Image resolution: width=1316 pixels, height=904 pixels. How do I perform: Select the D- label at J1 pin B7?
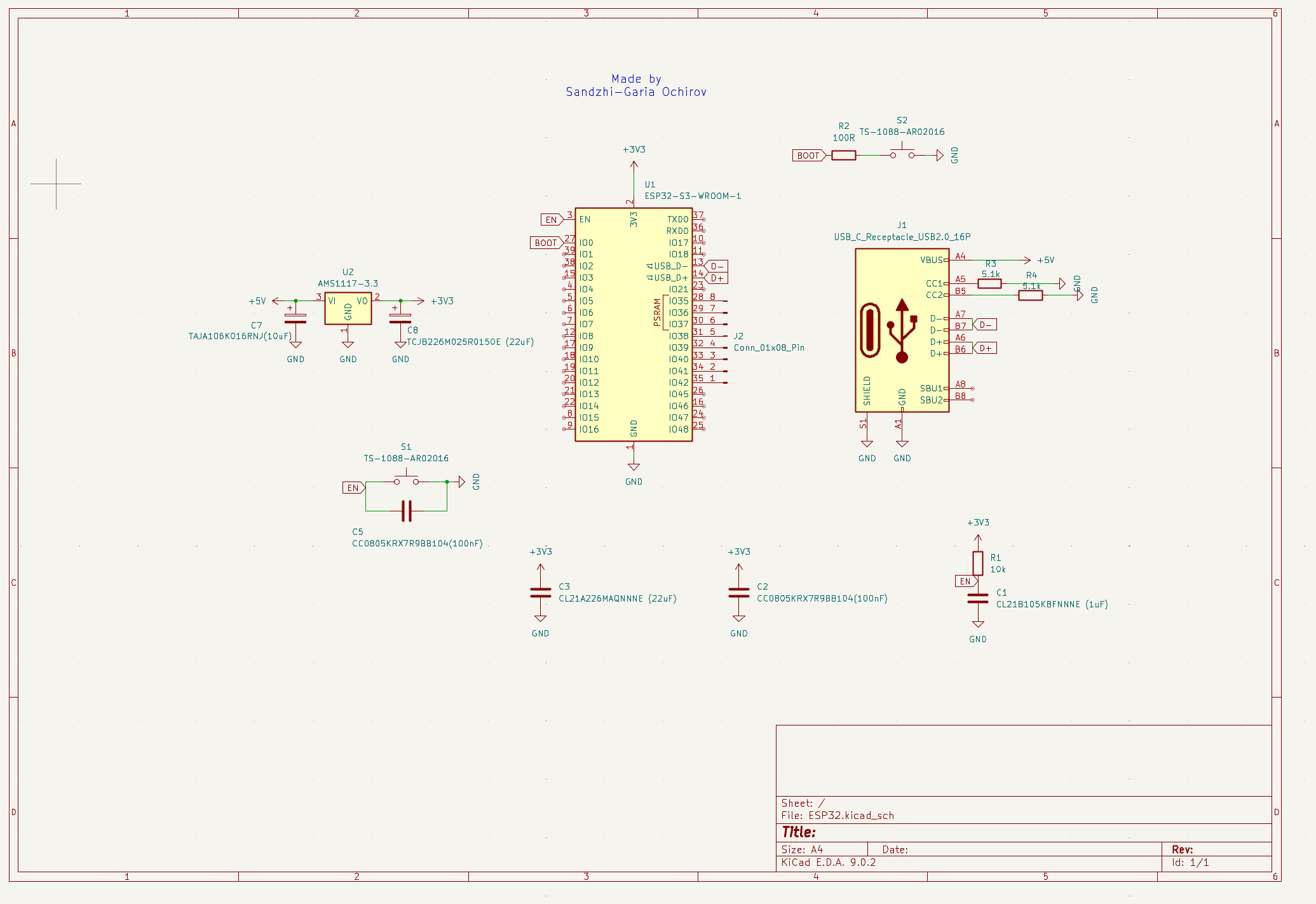[985, 325]
